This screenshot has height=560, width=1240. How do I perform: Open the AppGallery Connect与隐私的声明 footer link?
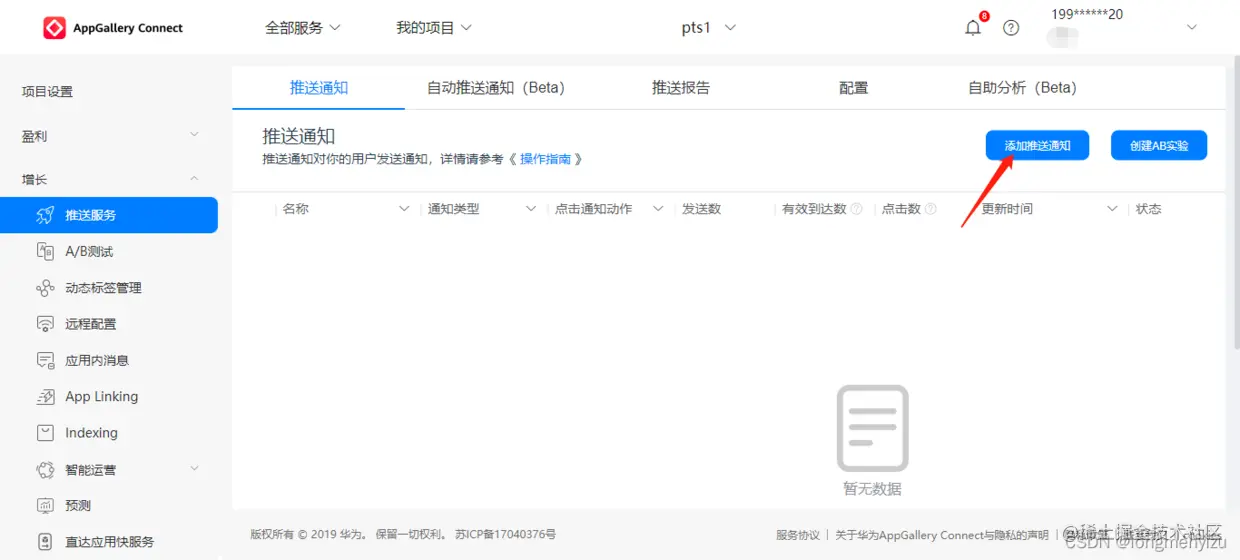pyautogui.click(x=942, y=535)
